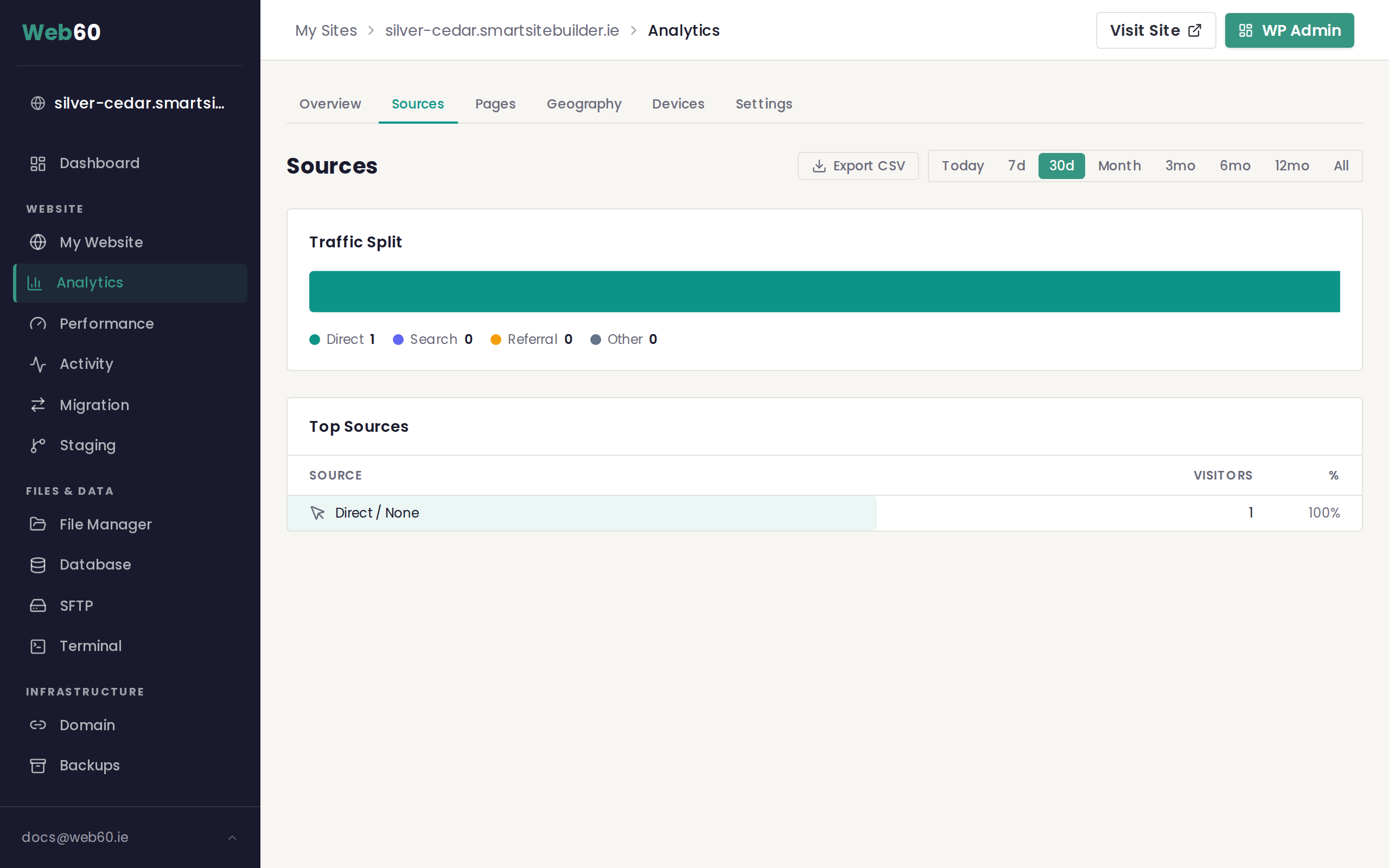
Task: Open the Database tool icon
Action: click(38, 565)
